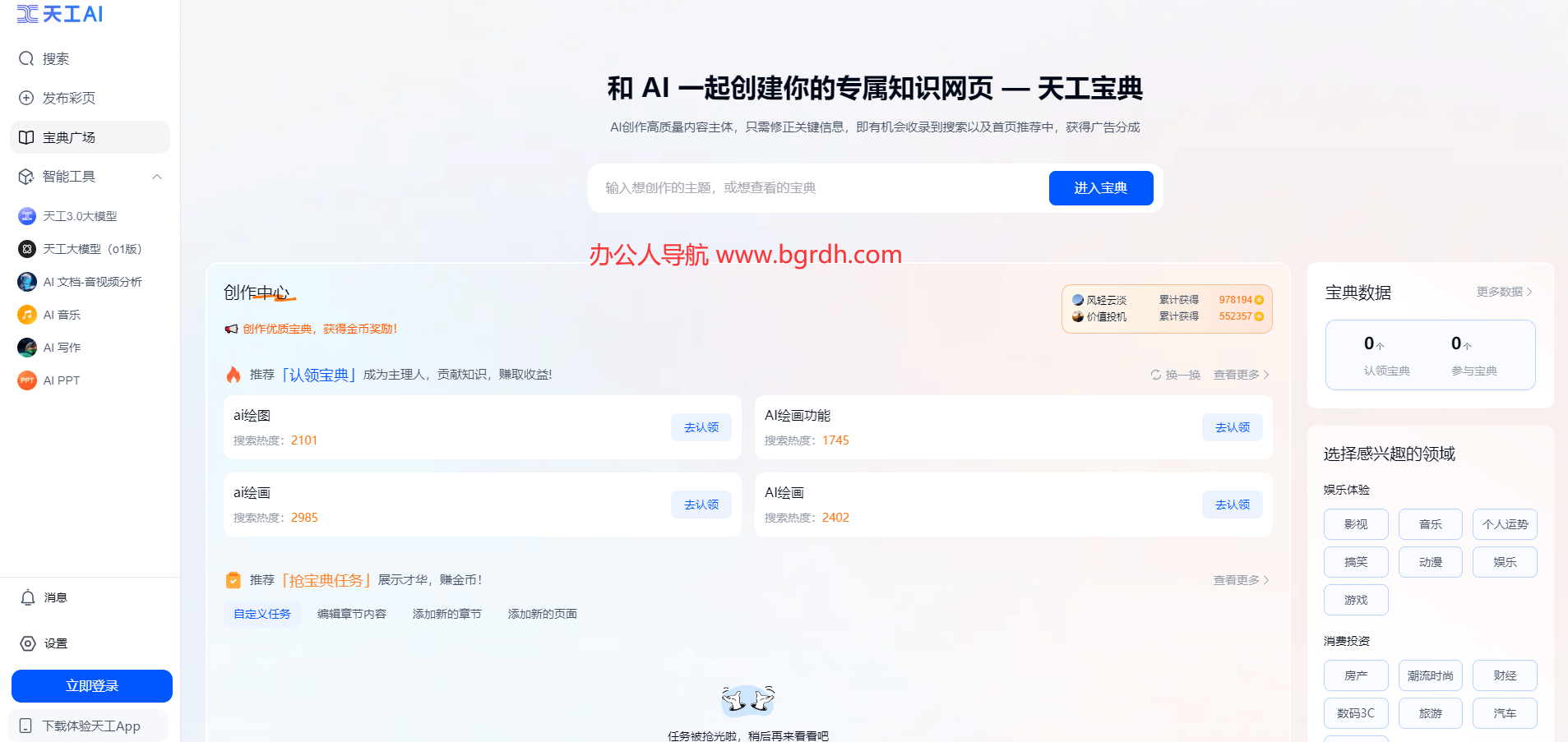Open the 「抢宝典任务」 link

326,580
